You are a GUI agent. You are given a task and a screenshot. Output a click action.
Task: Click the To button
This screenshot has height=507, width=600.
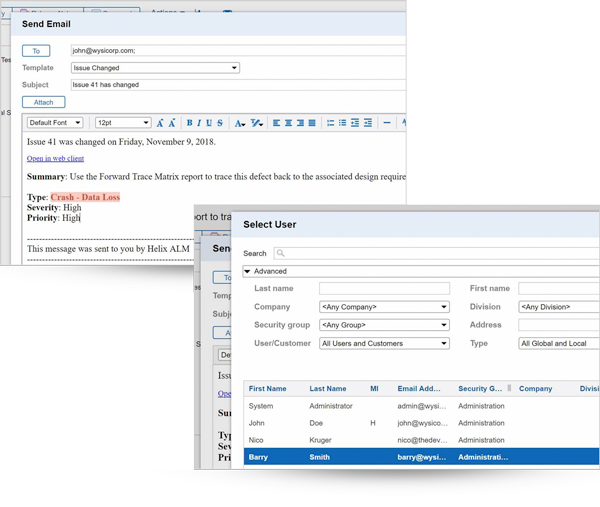tap(36, 51)
